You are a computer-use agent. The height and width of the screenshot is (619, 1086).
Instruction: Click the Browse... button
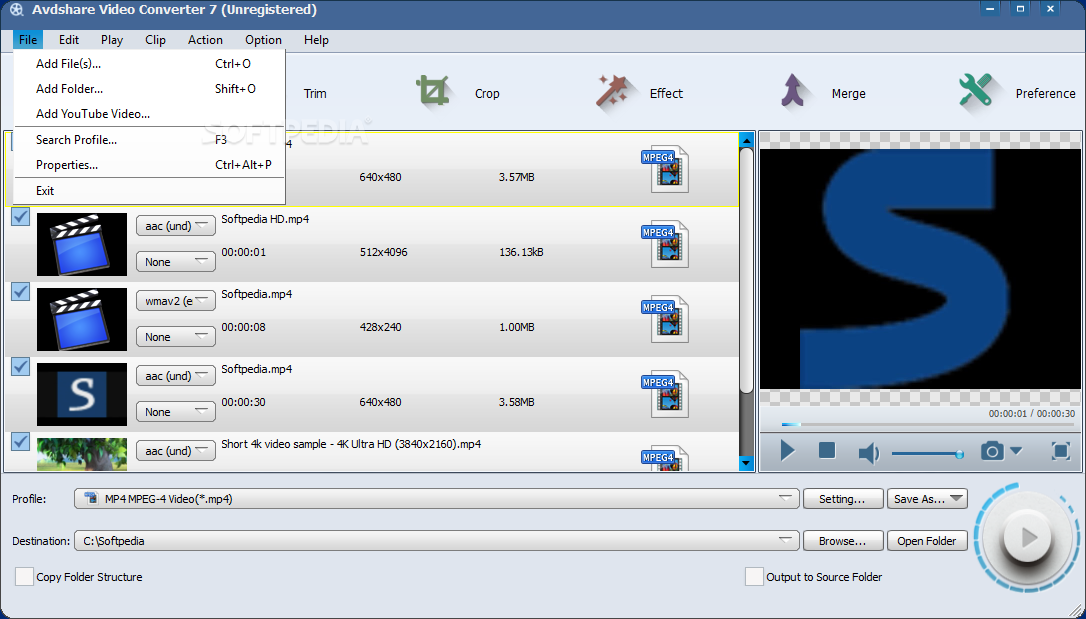pos(843,541)
